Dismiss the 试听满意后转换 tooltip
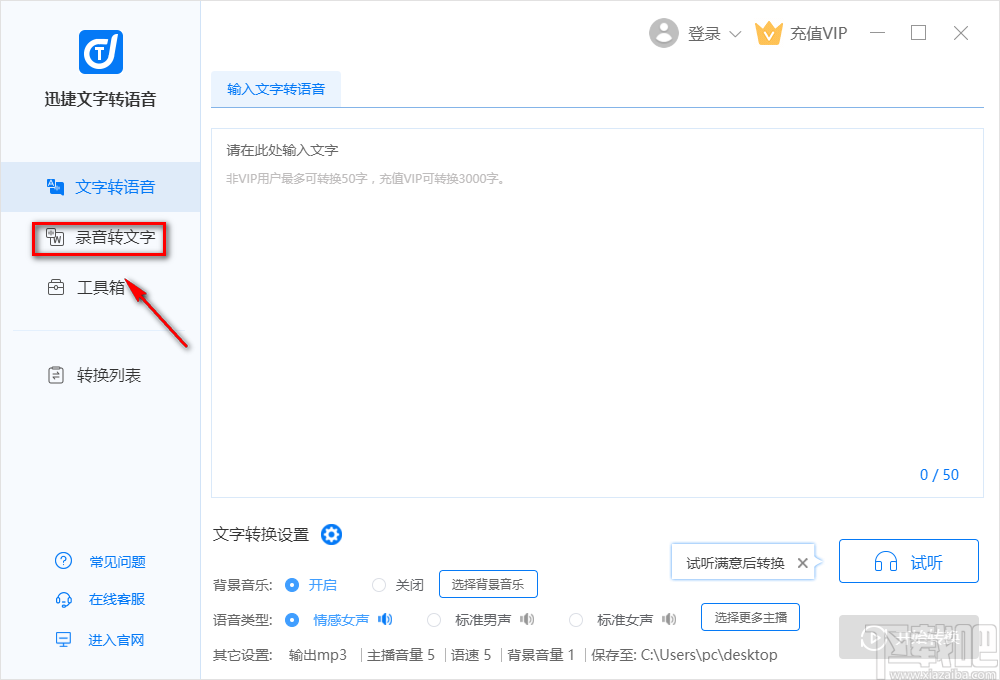Screen dimensions: 1000x680 [802, 562]
